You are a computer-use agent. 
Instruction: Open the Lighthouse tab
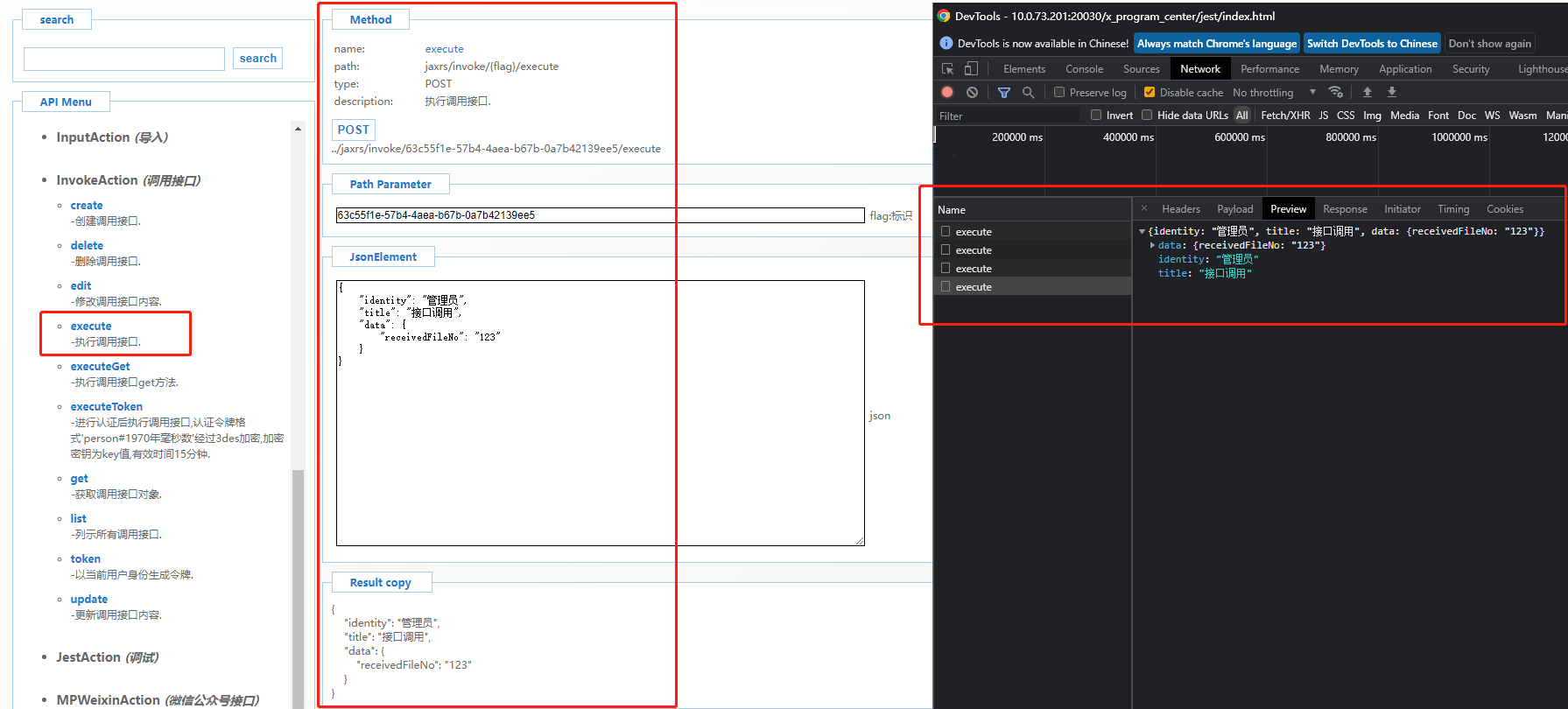[x=1543, y=69]
